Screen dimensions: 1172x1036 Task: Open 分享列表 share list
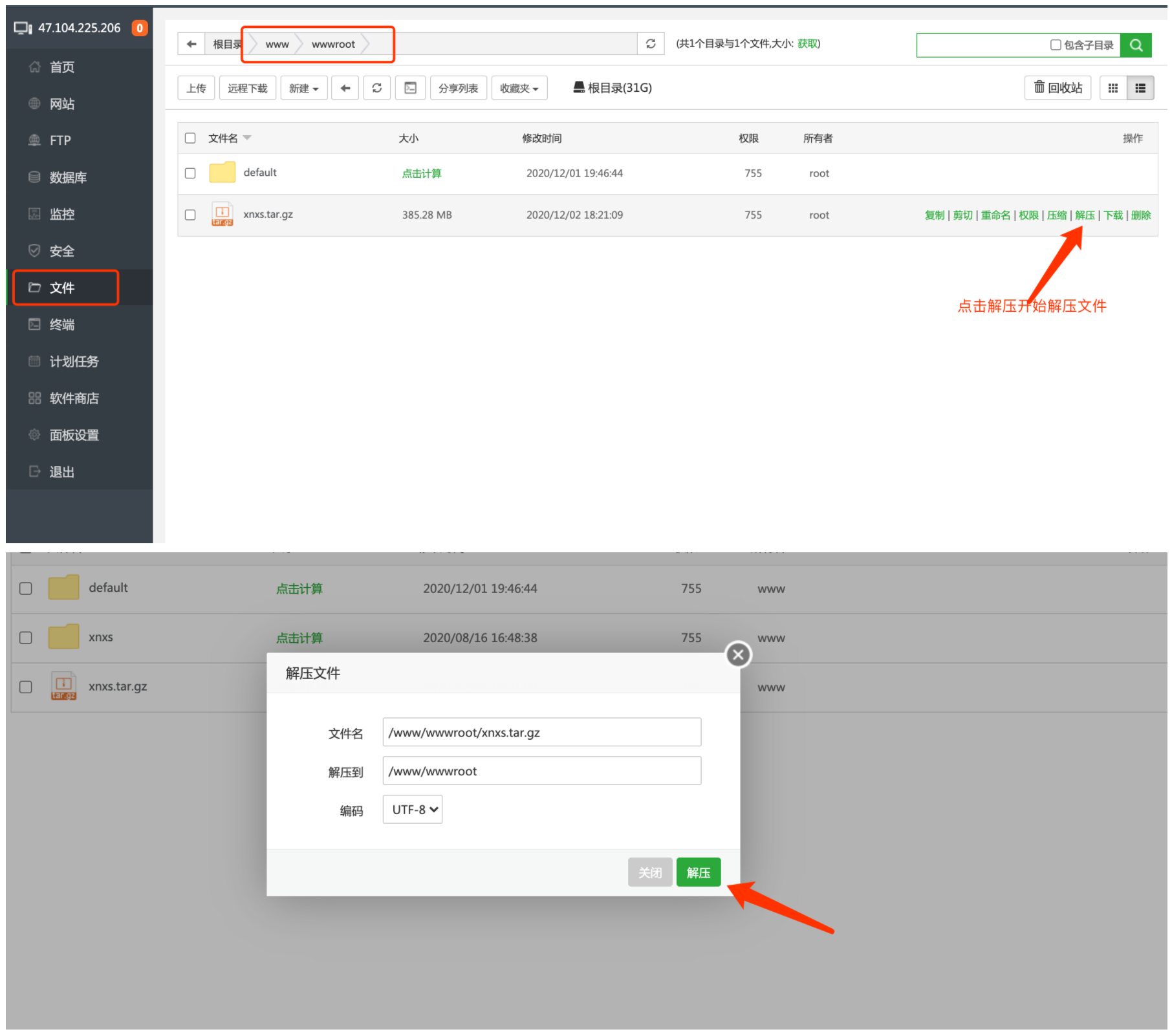[x=459, y=88]
